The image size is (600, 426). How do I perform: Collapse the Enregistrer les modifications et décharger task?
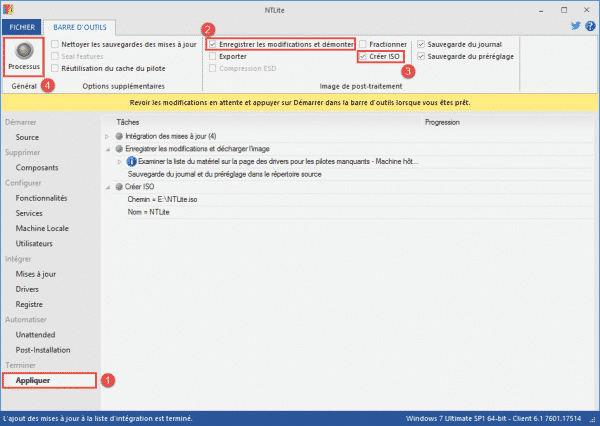pos(108,149)
